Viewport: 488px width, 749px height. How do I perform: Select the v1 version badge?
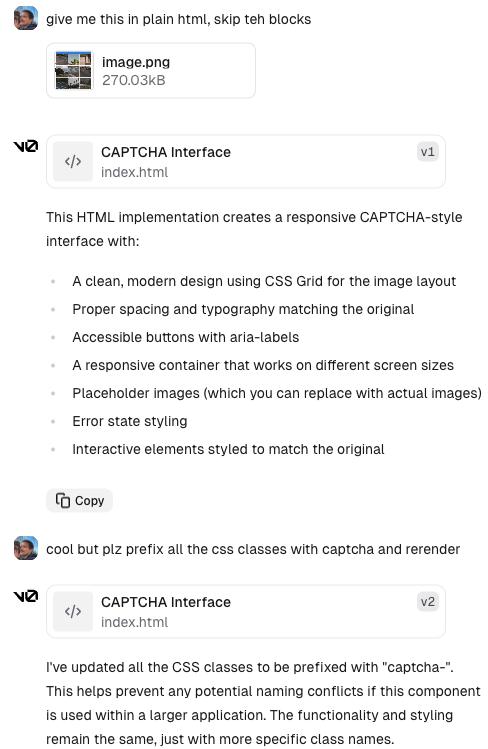(427, 152)
